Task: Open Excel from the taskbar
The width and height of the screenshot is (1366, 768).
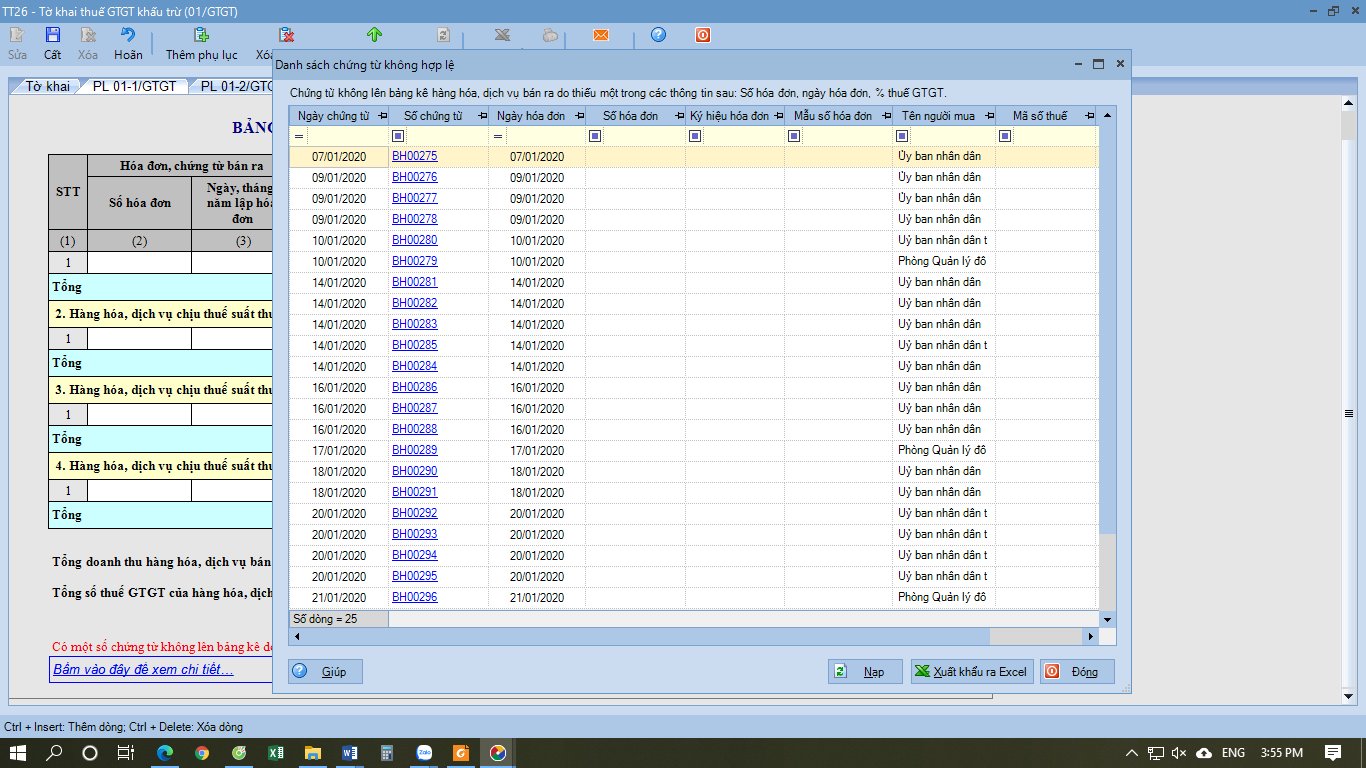Action: tap(276, 753)
